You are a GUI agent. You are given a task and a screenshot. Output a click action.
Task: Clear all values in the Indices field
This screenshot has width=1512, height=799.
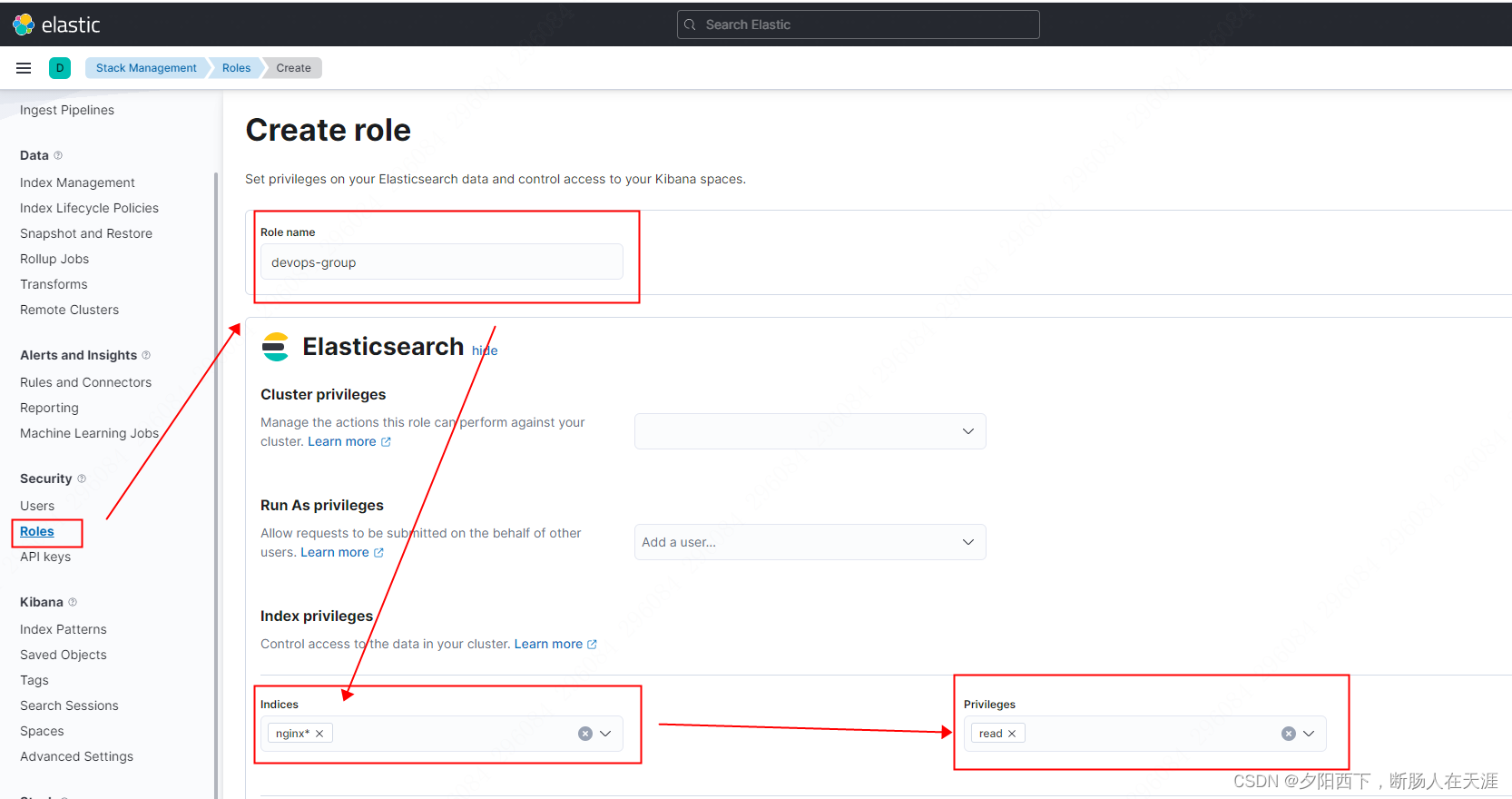[x=585, y=734]
